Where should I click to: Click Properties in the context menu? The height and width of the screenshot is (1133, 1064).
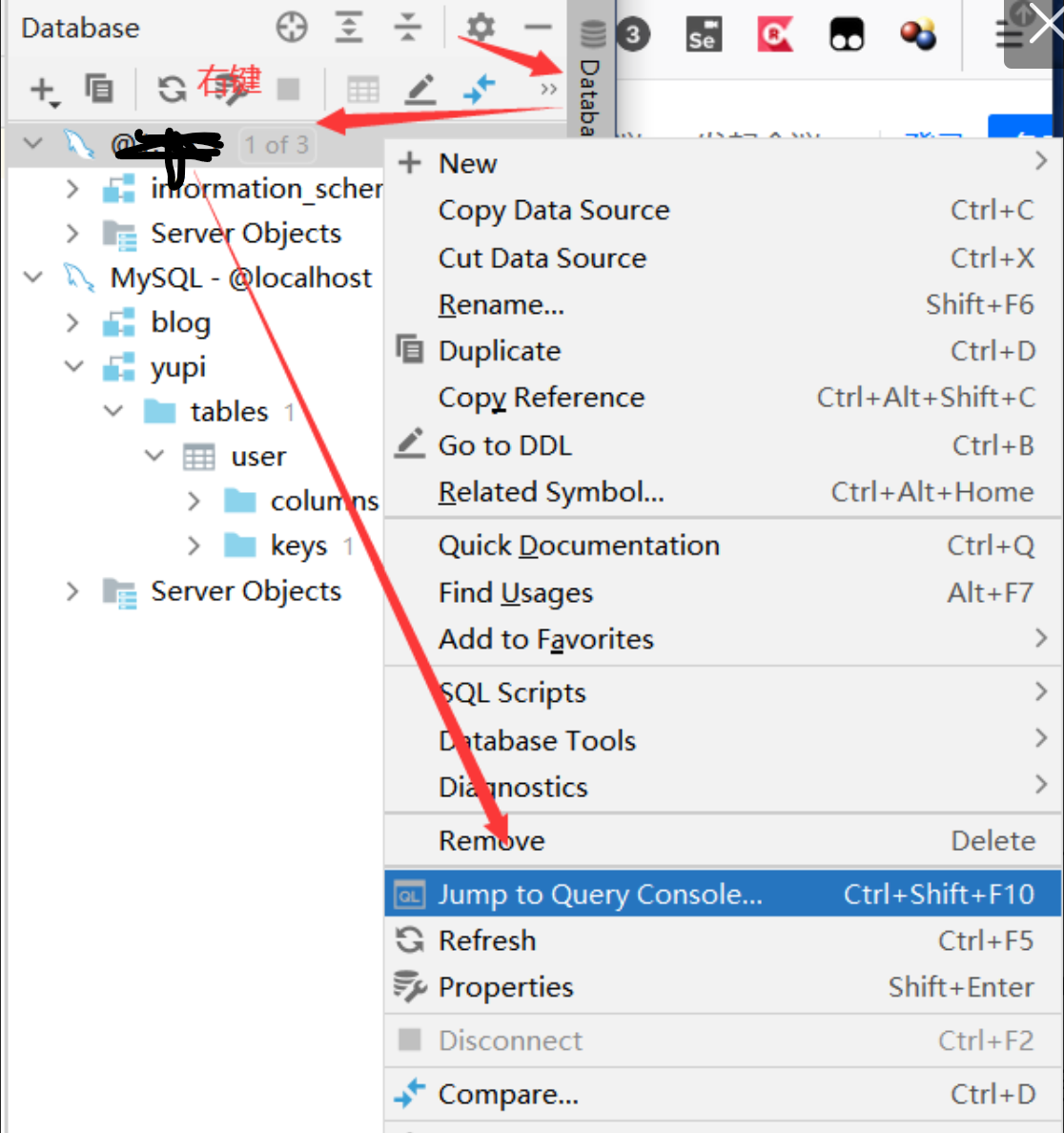[x=505, y=987]
